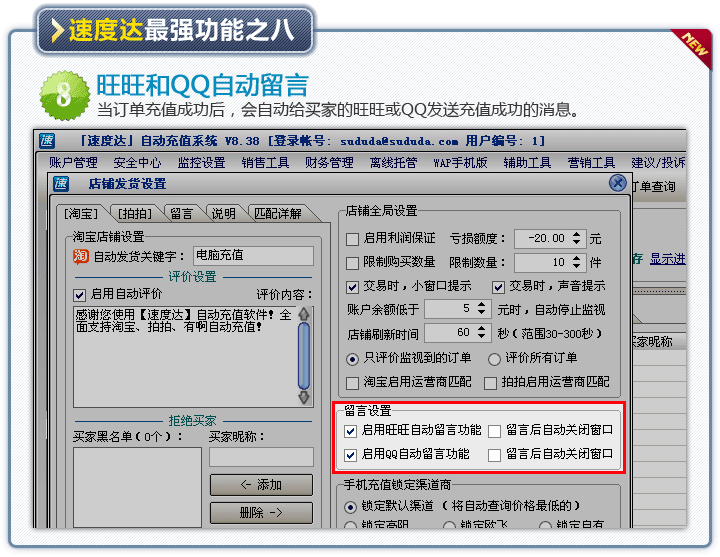Screen dimensions: 720x557
Task: Click the 自动发货关键字 input field
Action: [x=253, y=256]
